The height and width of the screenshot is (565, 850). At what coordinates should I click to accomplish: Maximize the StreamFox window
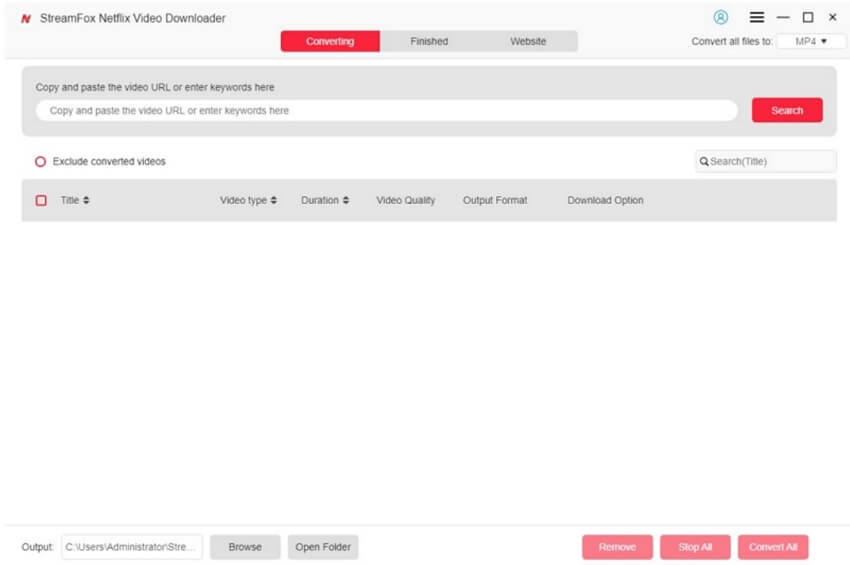(808, 17)
